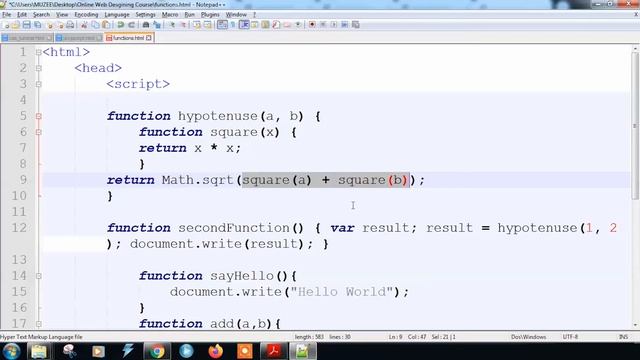This screenshot has width=640, height=360.
Task: Paste from clipboard using the Paste icon
Action: point(106,25)
